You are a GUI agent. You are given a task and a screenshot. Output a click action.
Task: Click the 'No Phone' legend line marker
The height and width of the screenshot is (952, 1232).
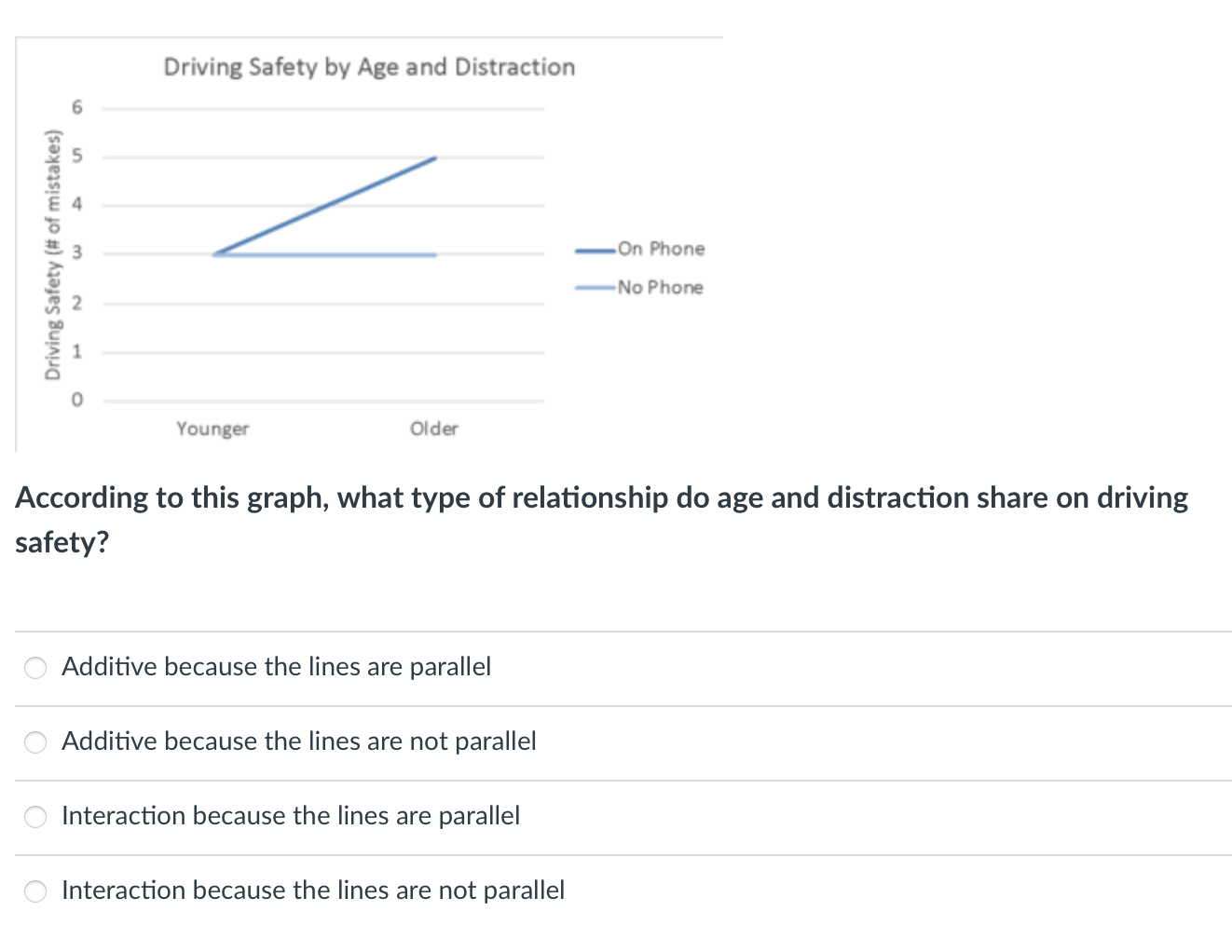coord(595,287)
